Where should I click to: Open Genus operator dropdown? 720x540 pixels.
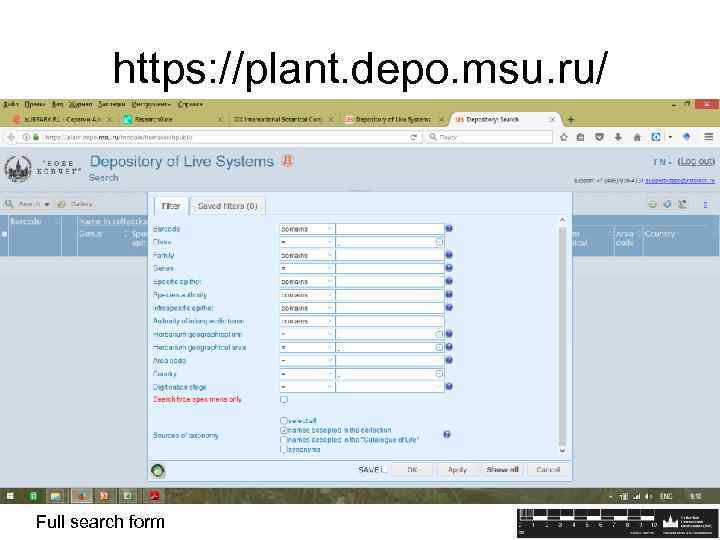tap(307, 268)
